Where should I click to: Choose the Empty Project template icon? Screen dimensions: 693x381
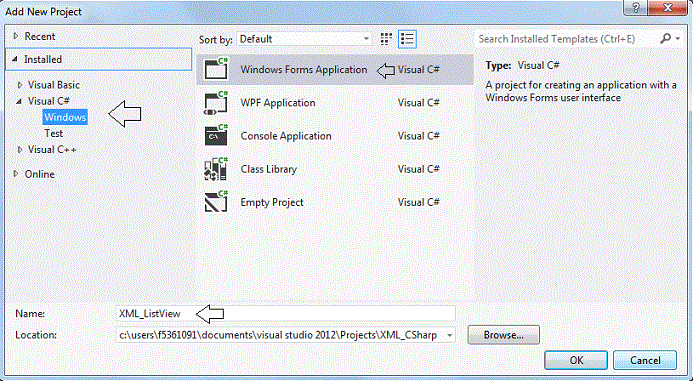(216, 202)
